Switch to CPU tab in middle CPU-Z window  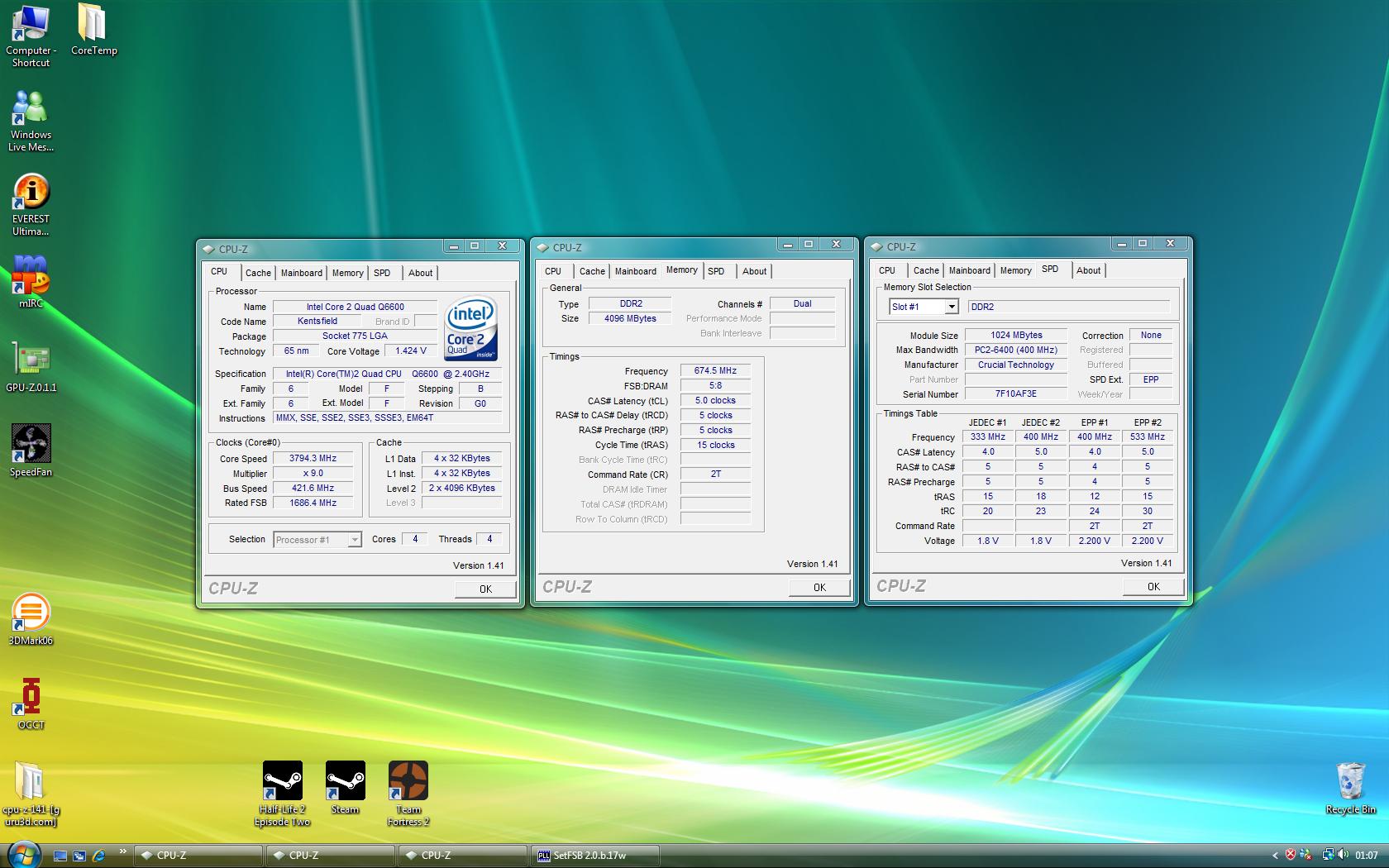point(553,271)
